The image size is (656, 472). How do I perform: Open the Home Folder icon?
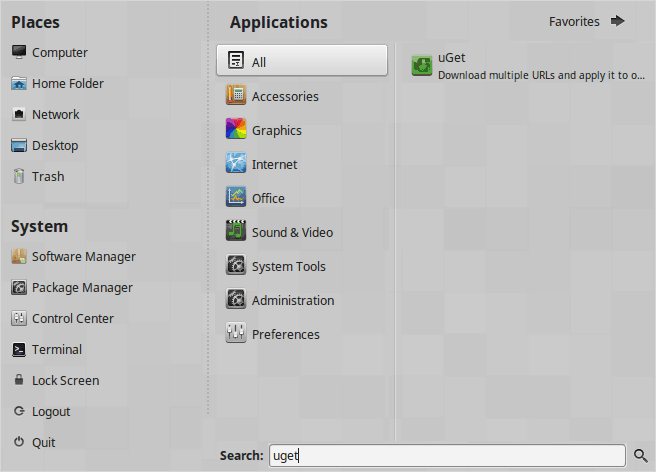click(x=19, y=84)
